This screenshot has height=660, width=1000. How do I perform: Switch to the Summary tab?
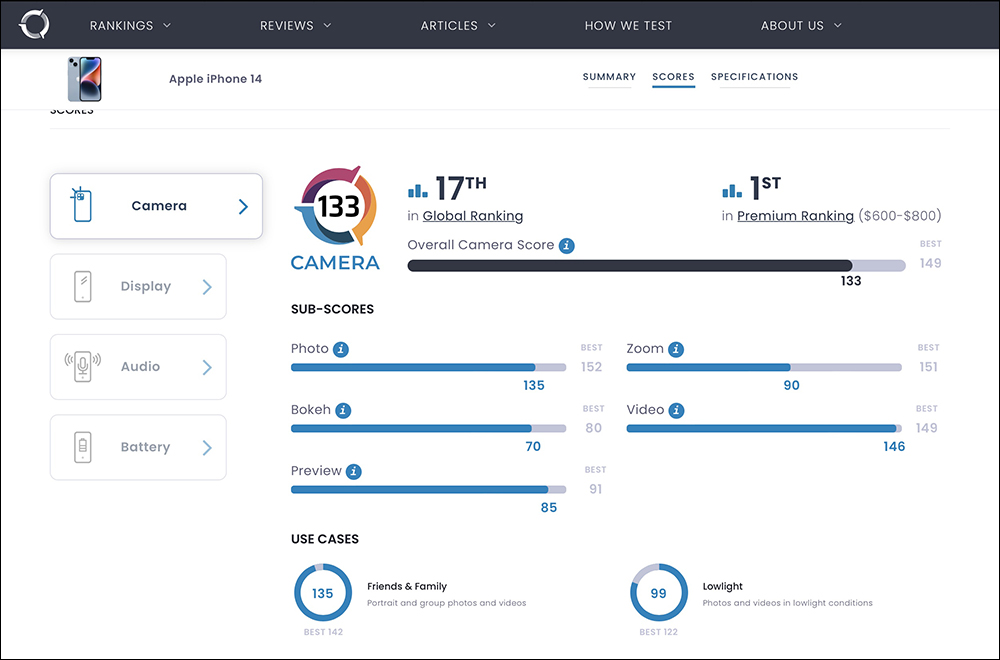[609, 77]
